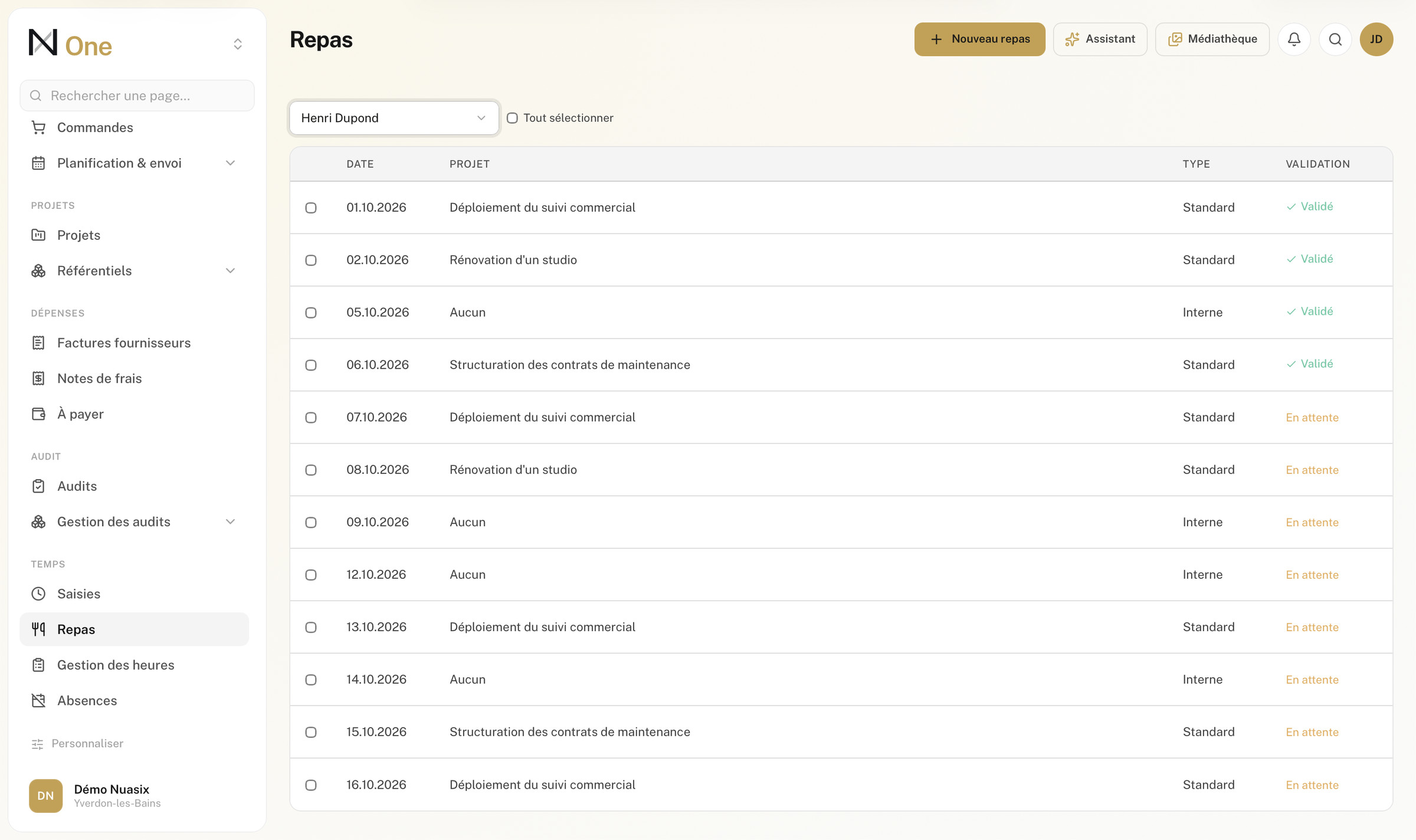Click the Factures fournisseurs document icon
The width and height of the screenshot is (1416, 840).
click(38, 343)
